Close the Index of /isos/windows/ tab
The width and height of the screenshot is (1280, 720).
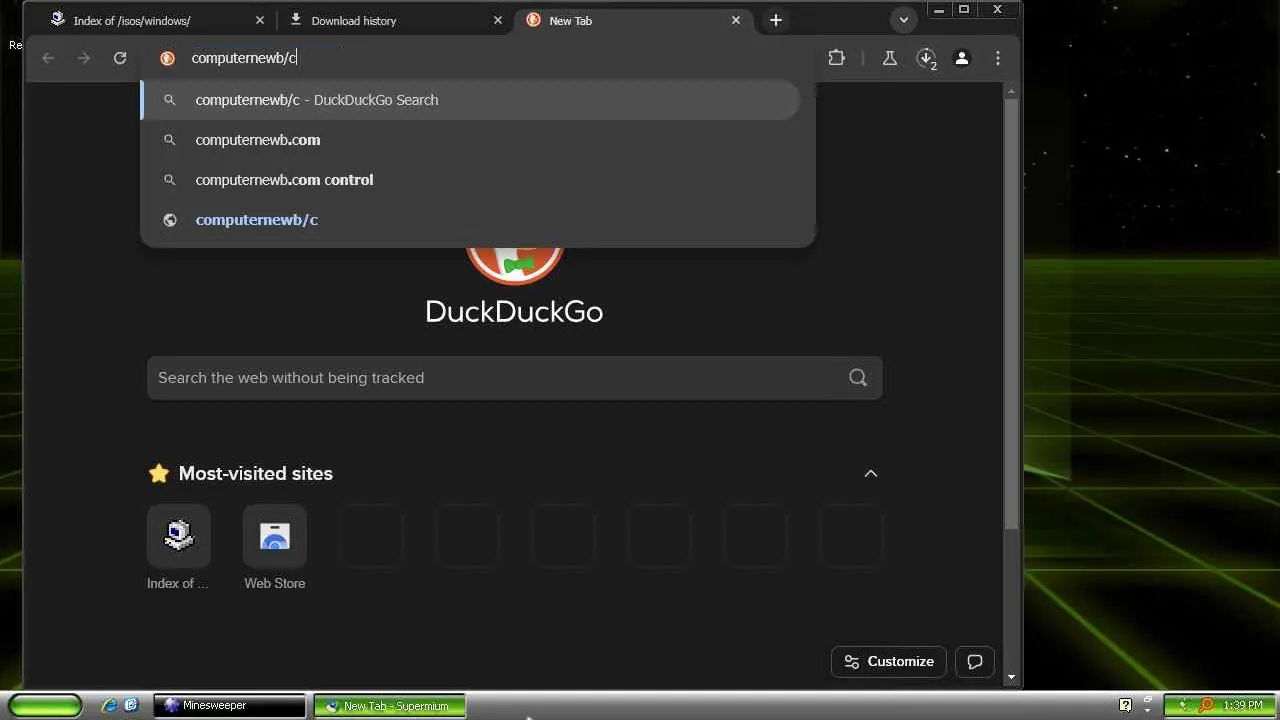click(x=260, y=20)
